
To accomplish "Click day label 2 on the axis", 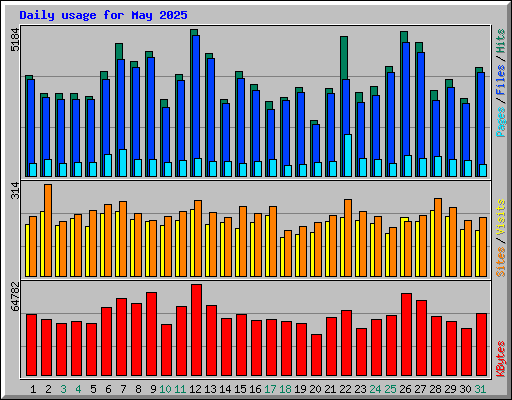I will pos(48,389).
